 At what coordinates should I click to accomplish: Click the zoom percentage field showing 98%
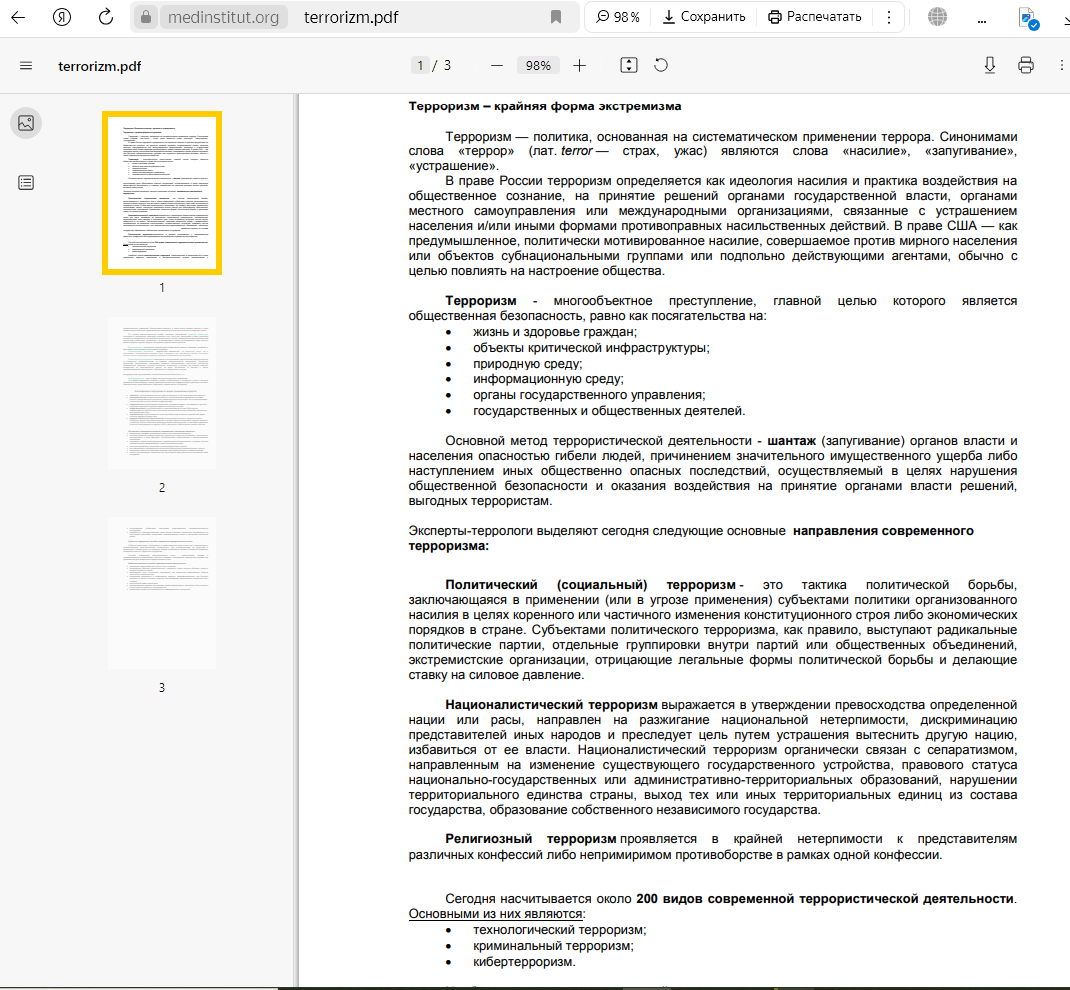pos(538,66)
